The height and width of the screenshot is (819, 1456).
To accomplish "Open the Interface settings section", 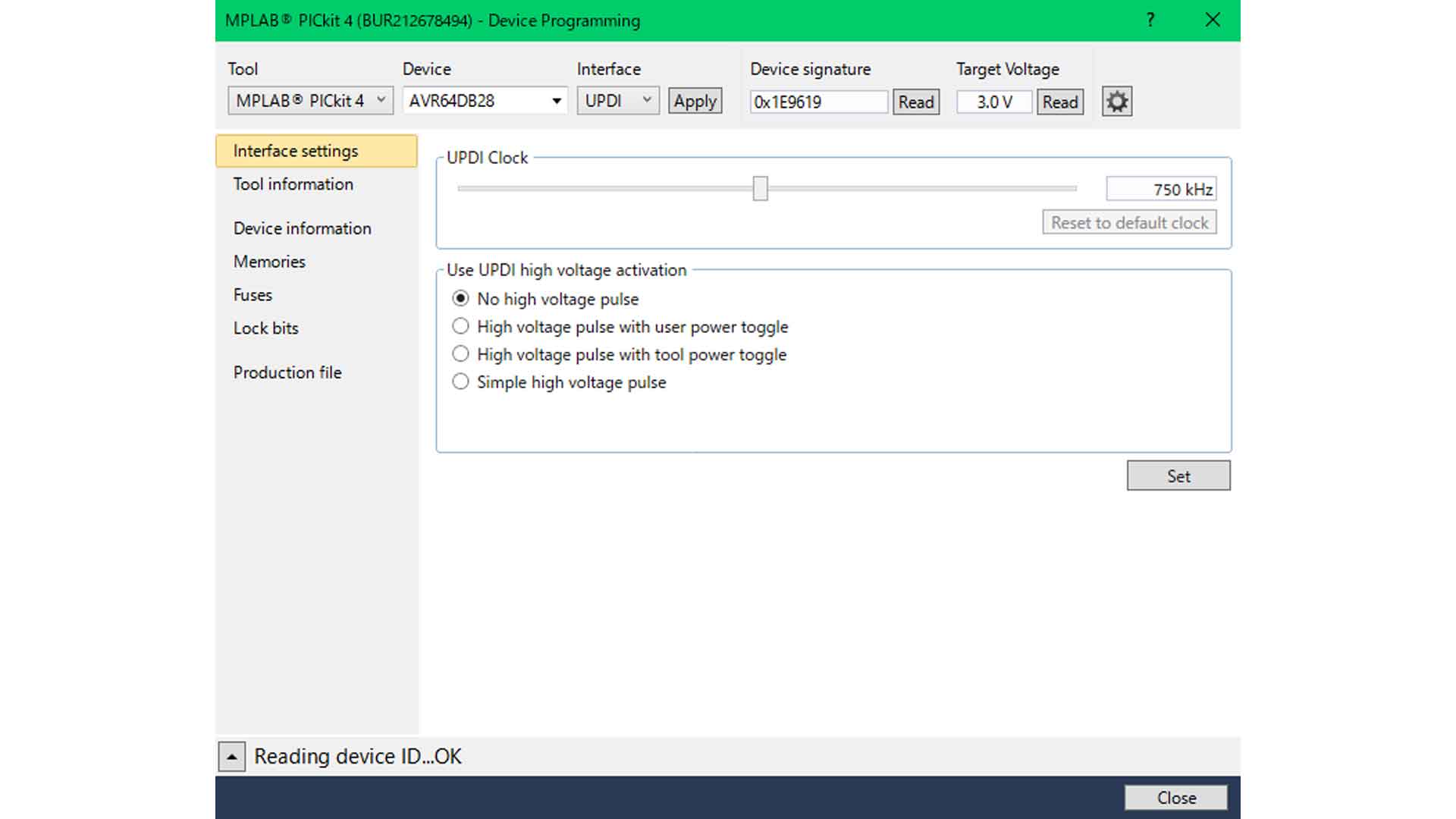I will [316, 151].
